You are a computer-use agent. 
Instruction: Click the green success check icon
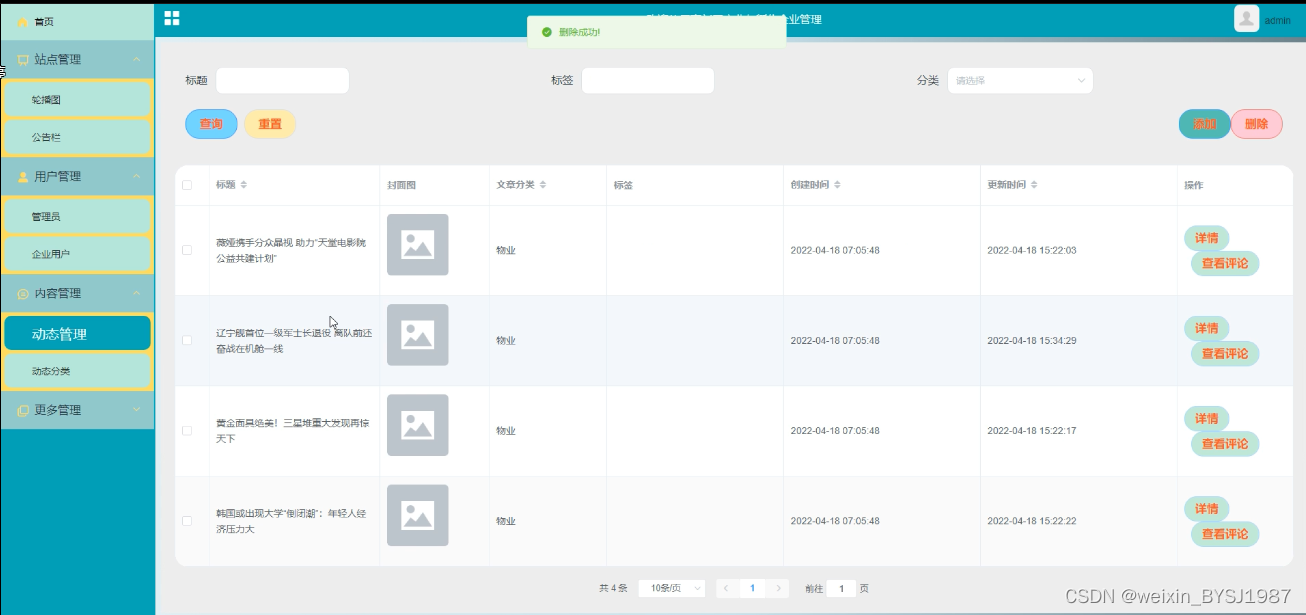pos(547,32)
